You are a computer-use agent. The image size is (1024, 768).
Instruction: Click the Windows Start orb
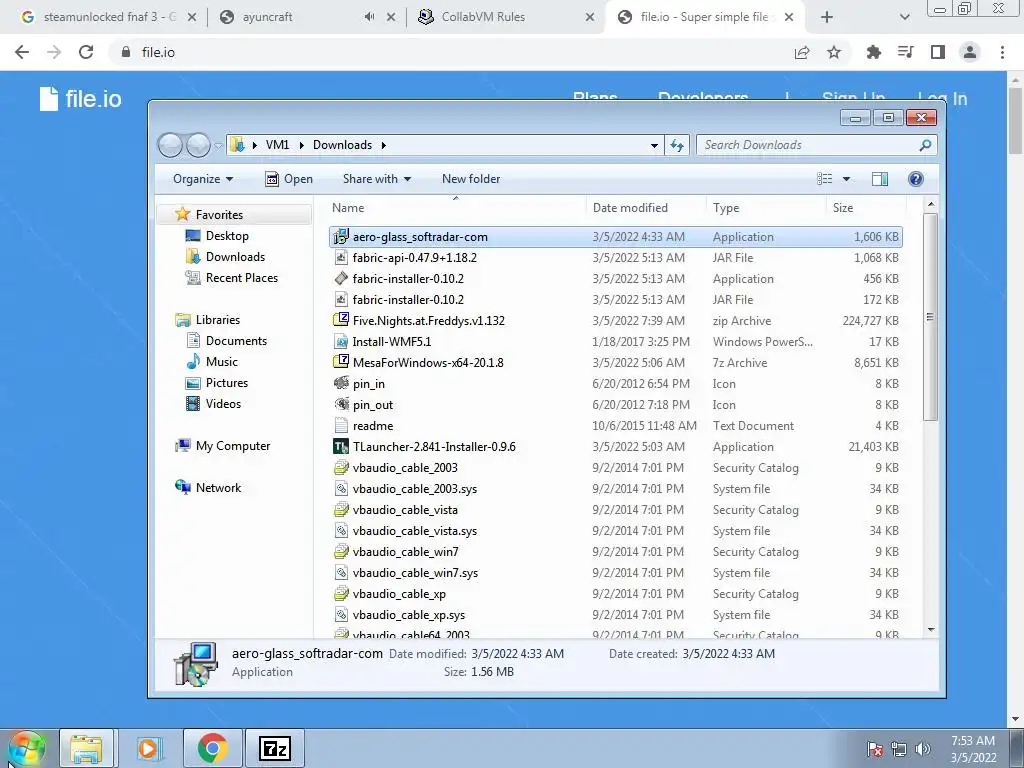(27, 748)
